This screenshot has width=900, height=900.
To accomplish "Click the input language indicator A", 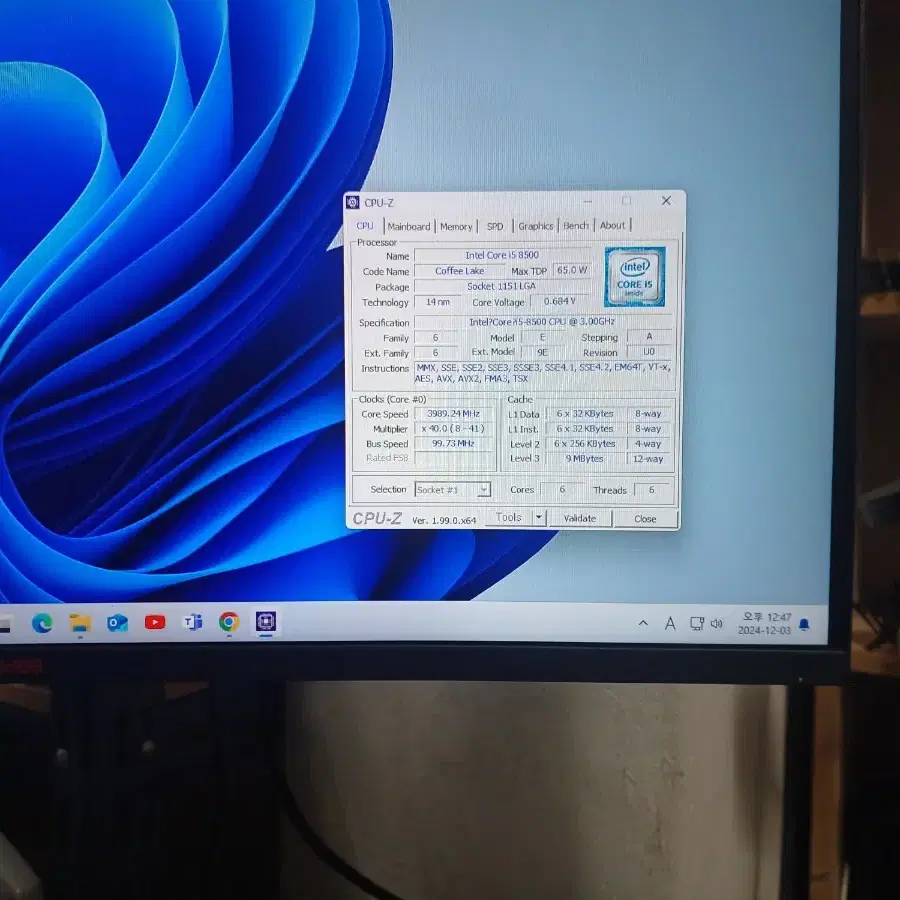I will 670,623.
